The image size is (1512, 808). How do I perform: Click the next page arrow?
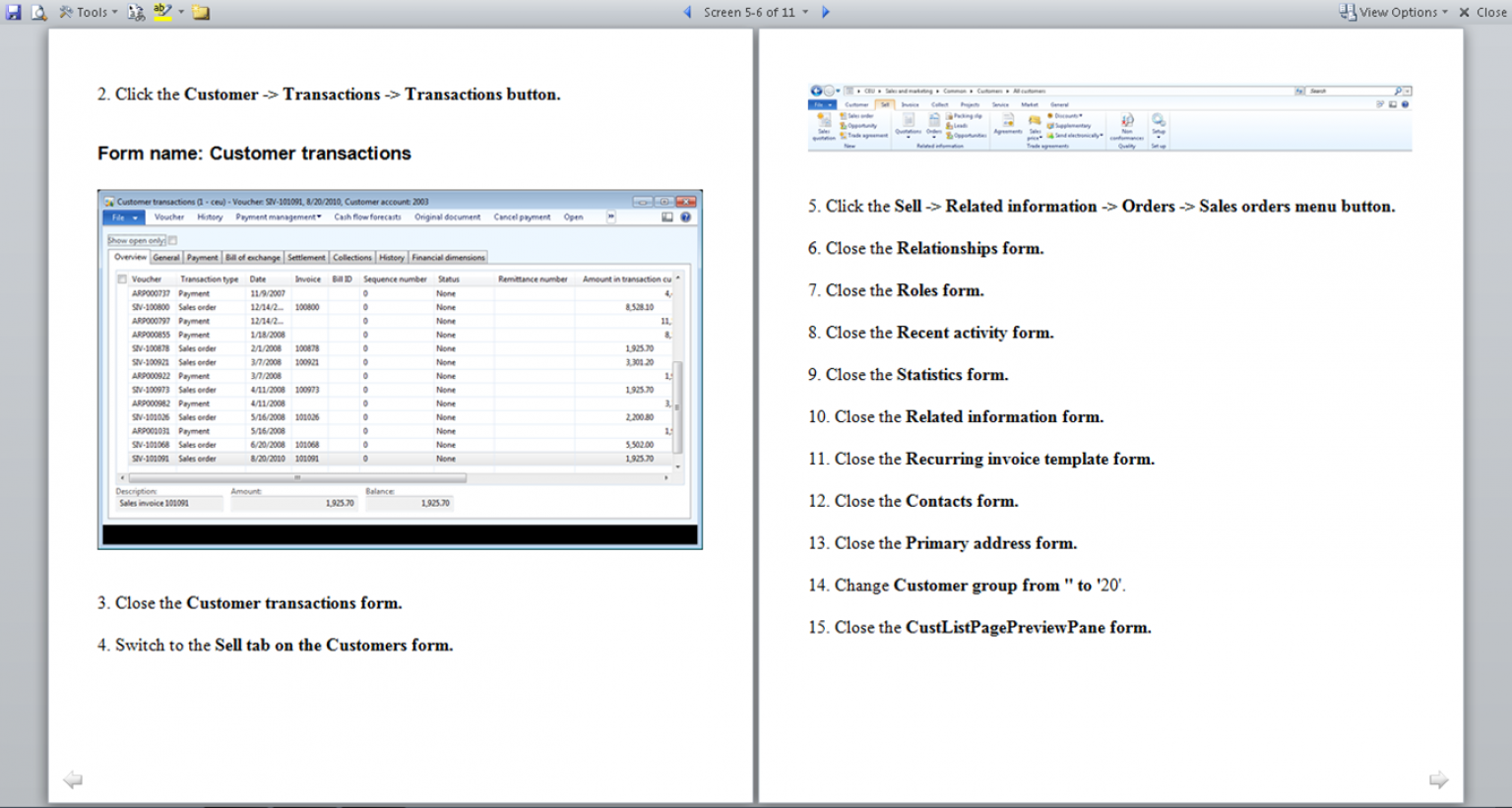point(825,12)
